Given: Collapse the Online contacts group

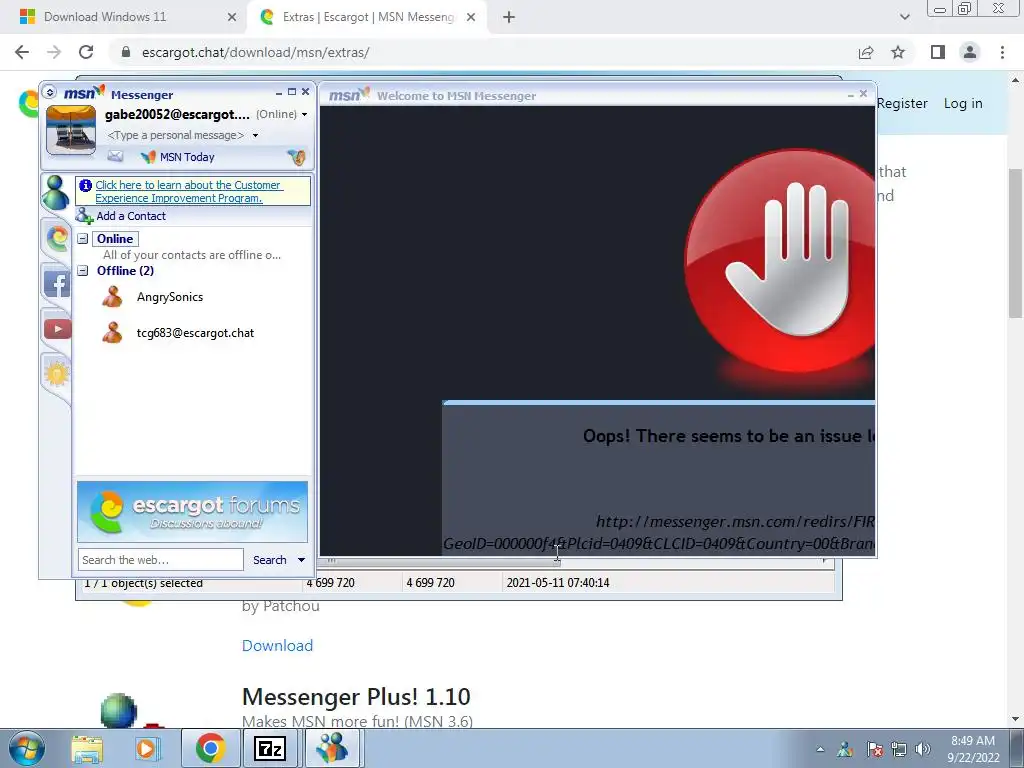Looking at the screenshot, I should pos(83,238).
